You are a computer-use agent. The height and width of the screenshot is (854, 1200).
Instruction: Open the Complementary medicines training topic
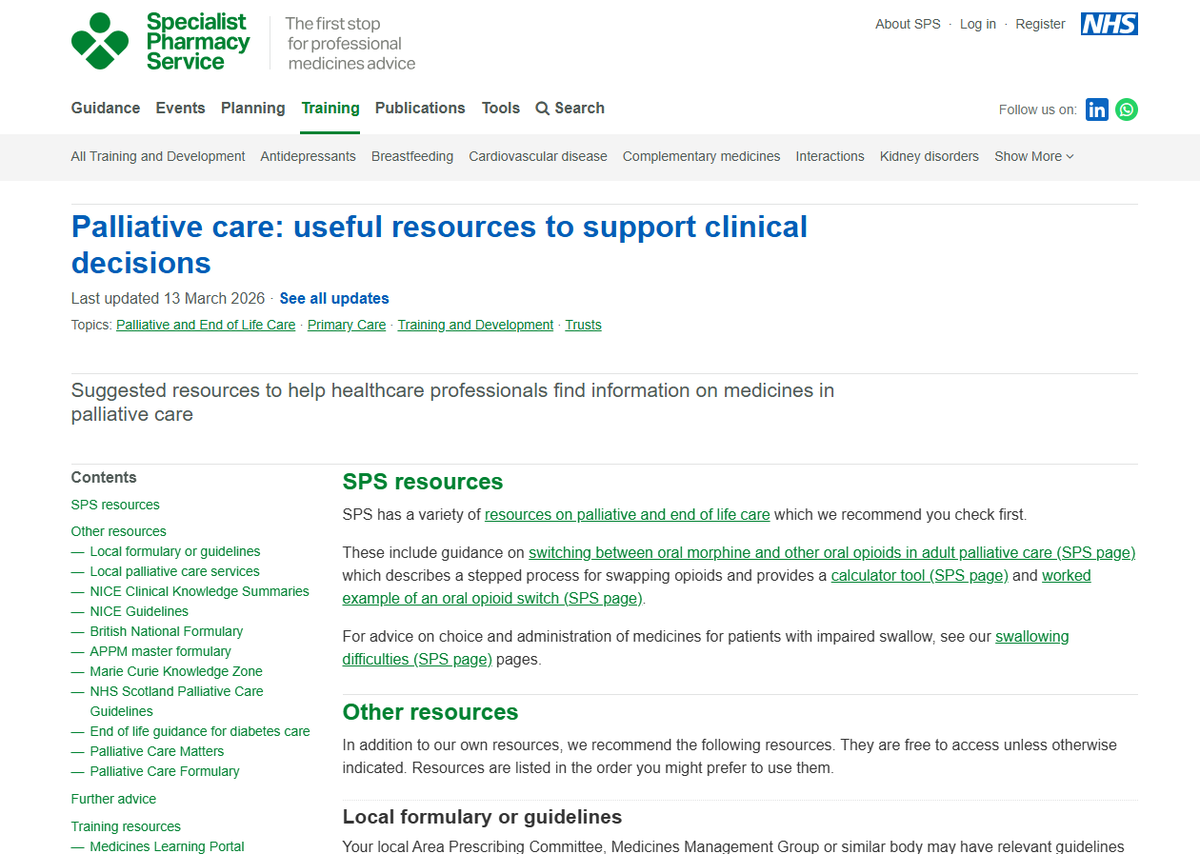[x=701, y=156]
